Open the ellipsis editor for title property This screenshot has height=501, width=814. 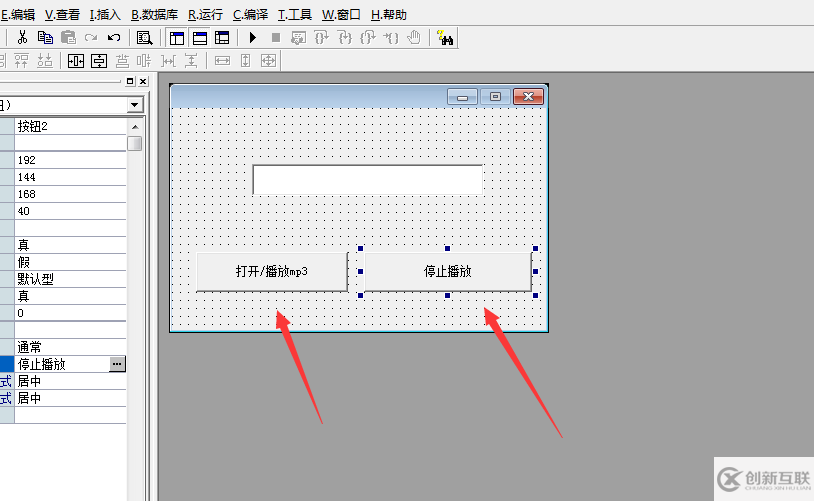point(117,364)
